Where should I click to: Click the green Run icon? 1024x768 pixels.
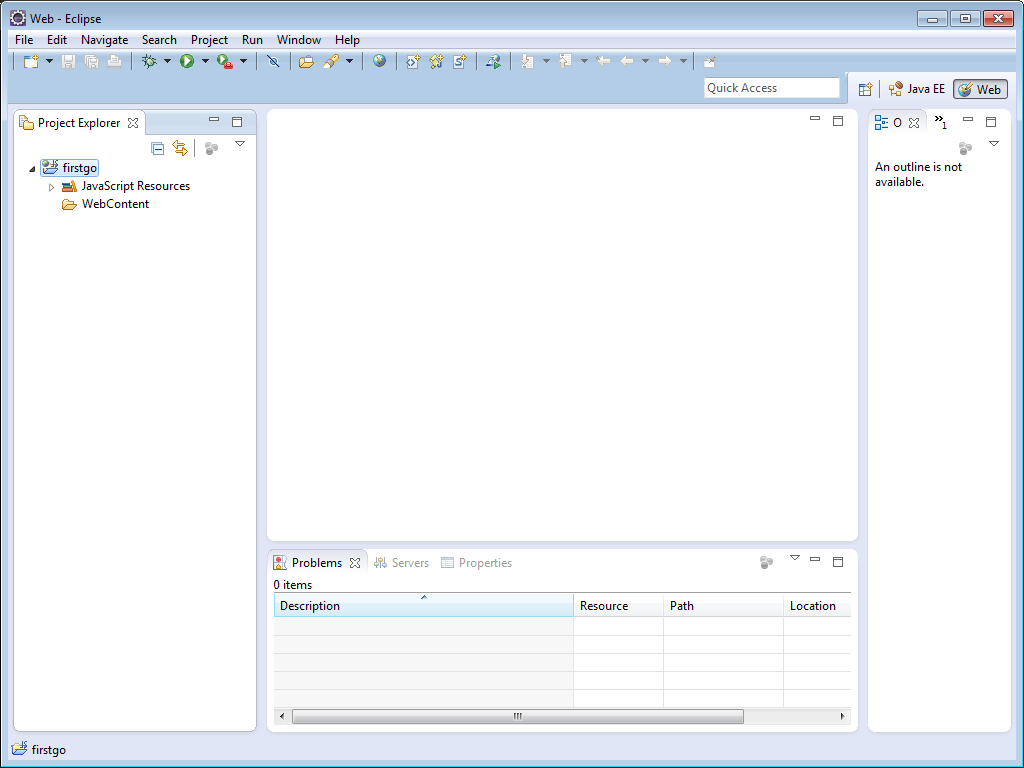point(187,61)
